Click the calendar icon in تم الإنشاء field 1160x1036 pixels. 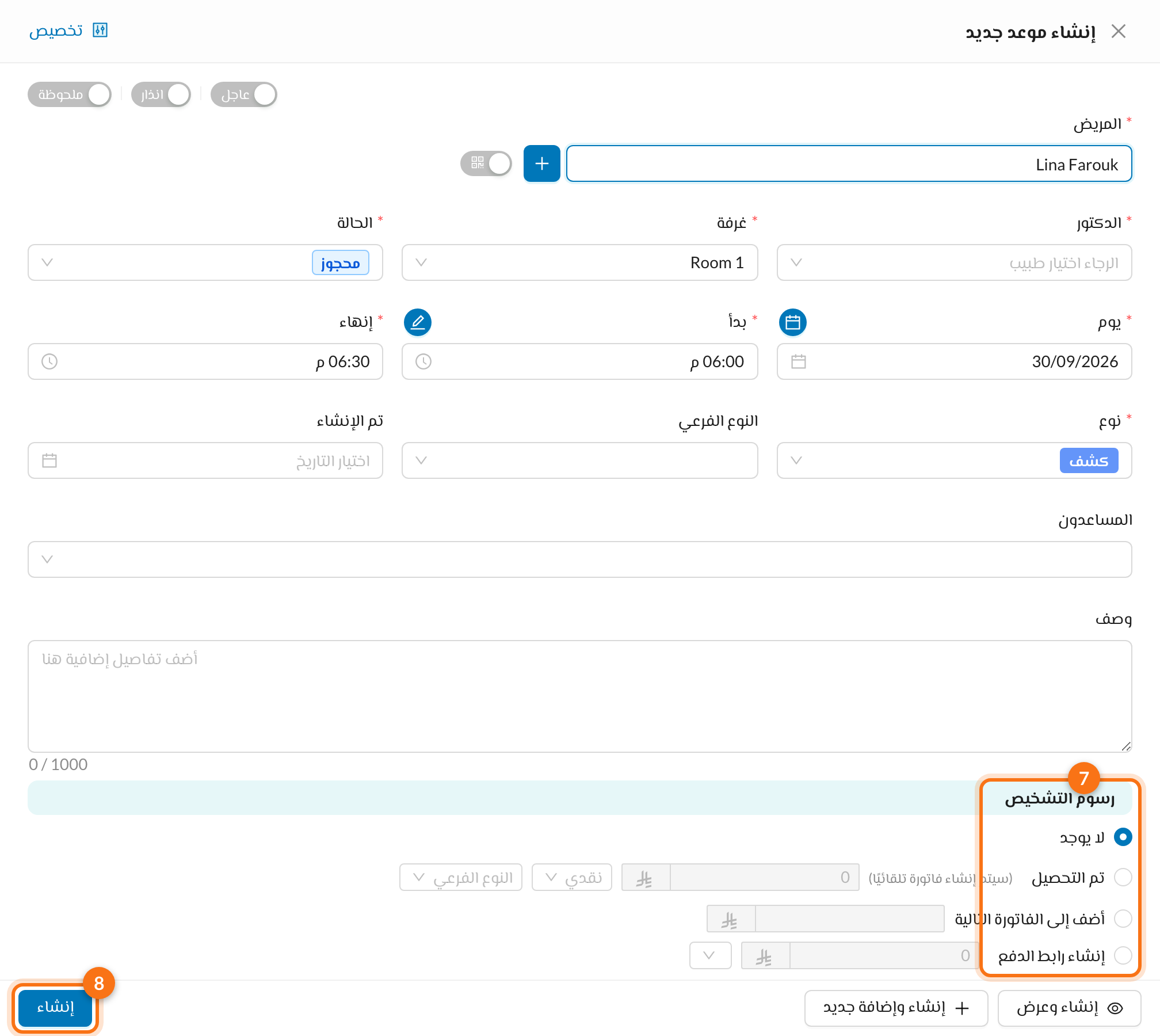tap(49, 460)
